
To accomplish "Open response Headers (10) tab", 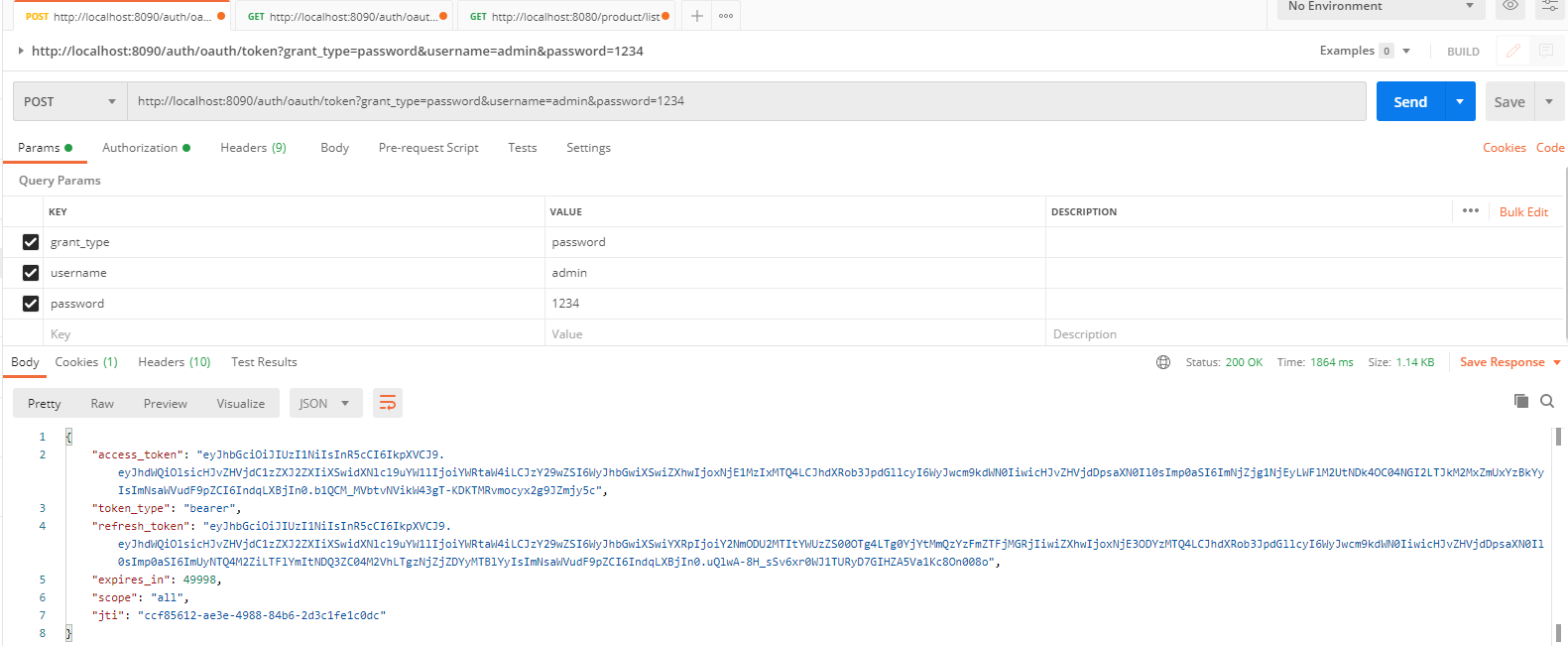I will coord(175,362).
